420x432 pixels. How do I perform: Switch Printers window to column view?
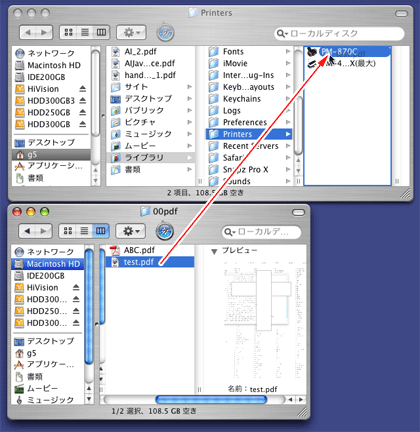[x=101, y=32]
